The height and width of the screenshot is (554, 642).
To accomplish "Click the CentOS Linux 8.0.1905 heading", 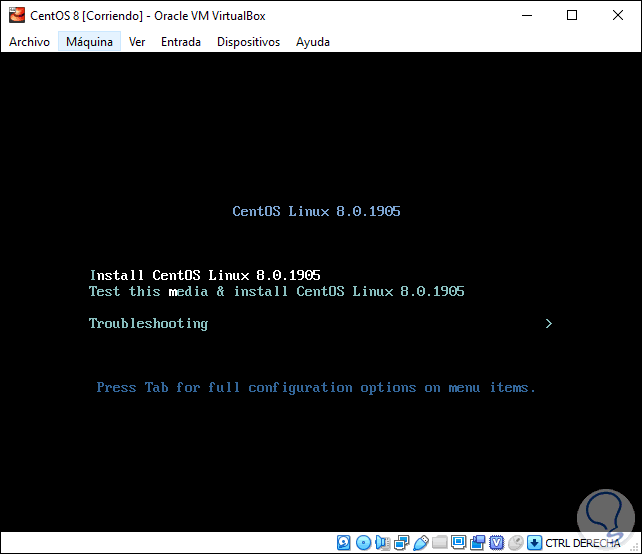I will 316,211.
